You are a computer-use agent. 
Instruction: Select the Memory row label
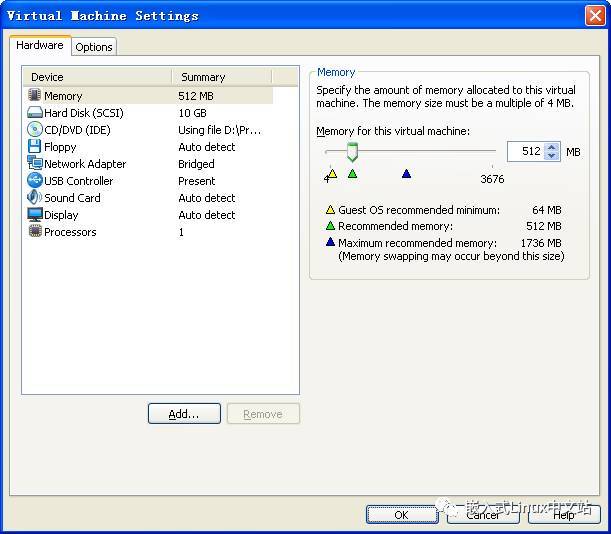(63, 96)
